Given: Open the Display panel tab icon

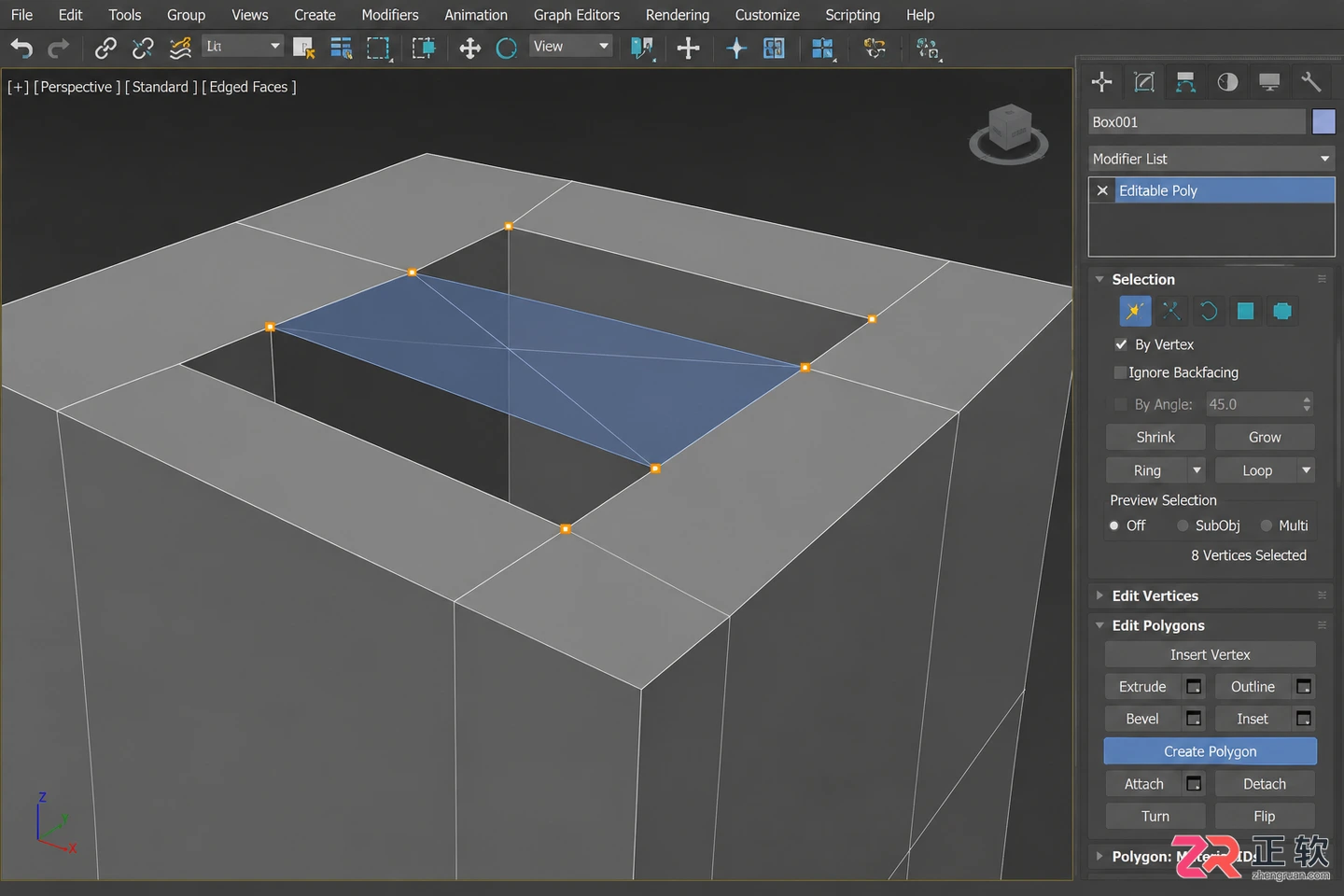Looking at the screenshot, I should pos(1269,82).
